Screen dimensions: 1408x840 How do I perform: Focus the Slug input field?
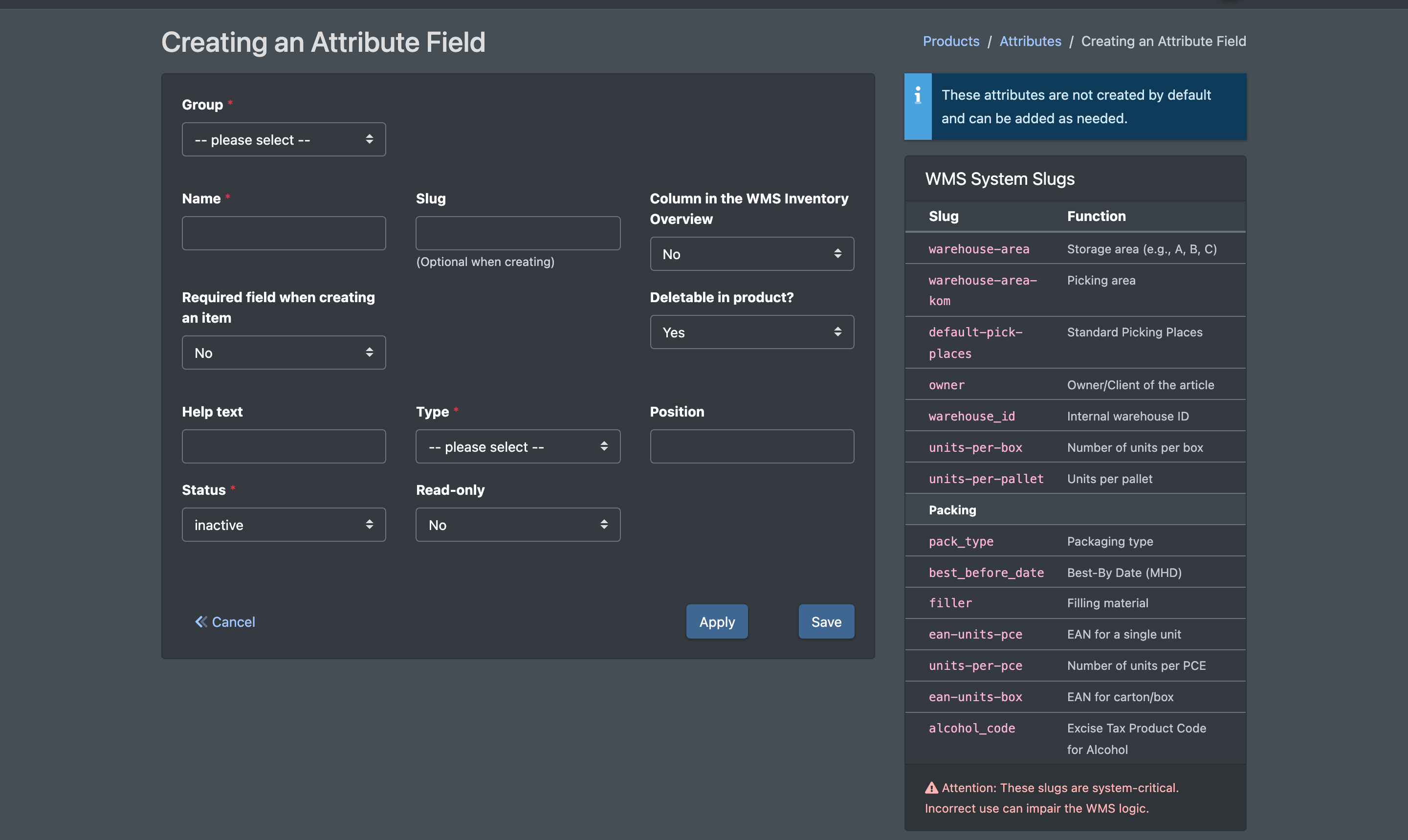click(x=518, y=233)
